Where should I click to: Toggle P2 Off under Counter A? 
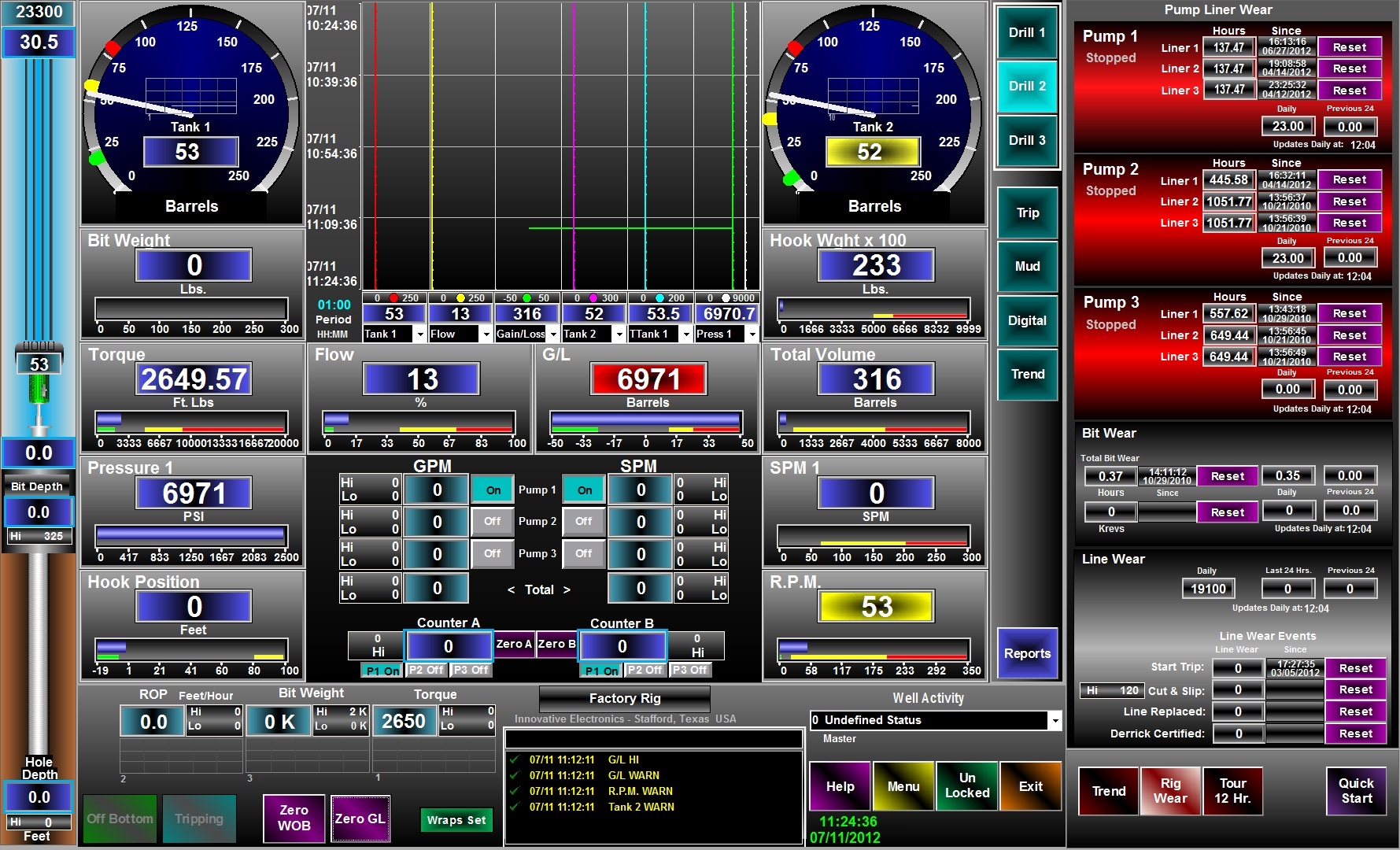[425, 670]
